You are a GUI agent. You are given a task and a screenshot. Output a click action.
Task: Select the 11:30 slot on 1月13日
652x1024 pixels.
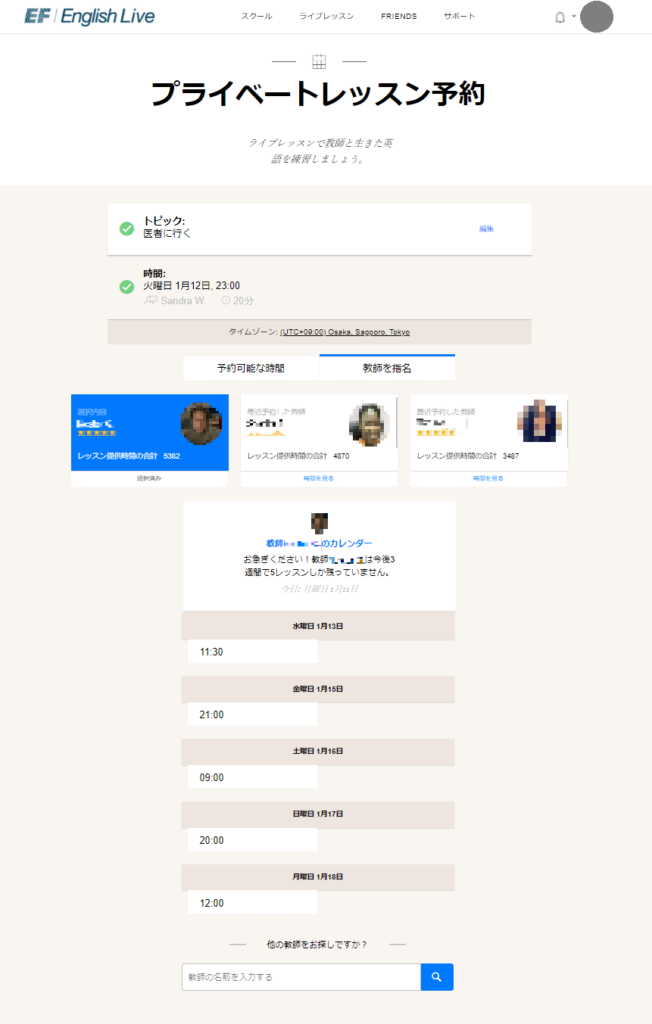252,652
